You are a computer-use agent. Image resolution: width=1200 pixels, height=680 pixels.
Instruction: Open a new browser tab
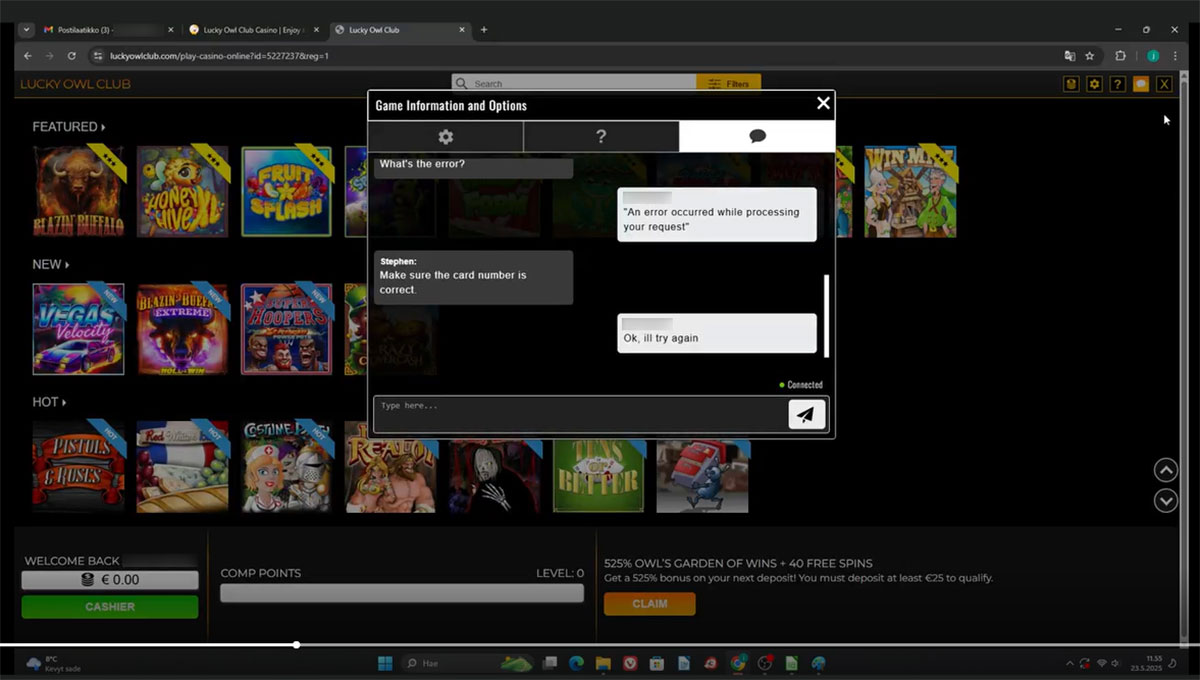(484, 30)
